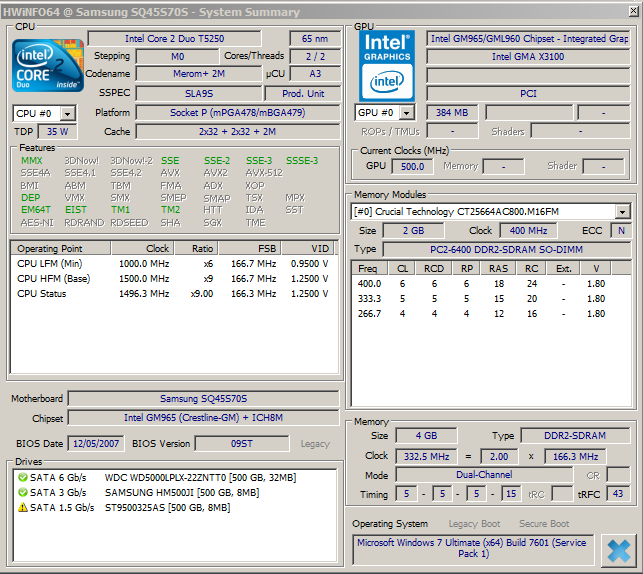
Task: Open the CPU #0 selector dropdown
Action: pos(67,114)
